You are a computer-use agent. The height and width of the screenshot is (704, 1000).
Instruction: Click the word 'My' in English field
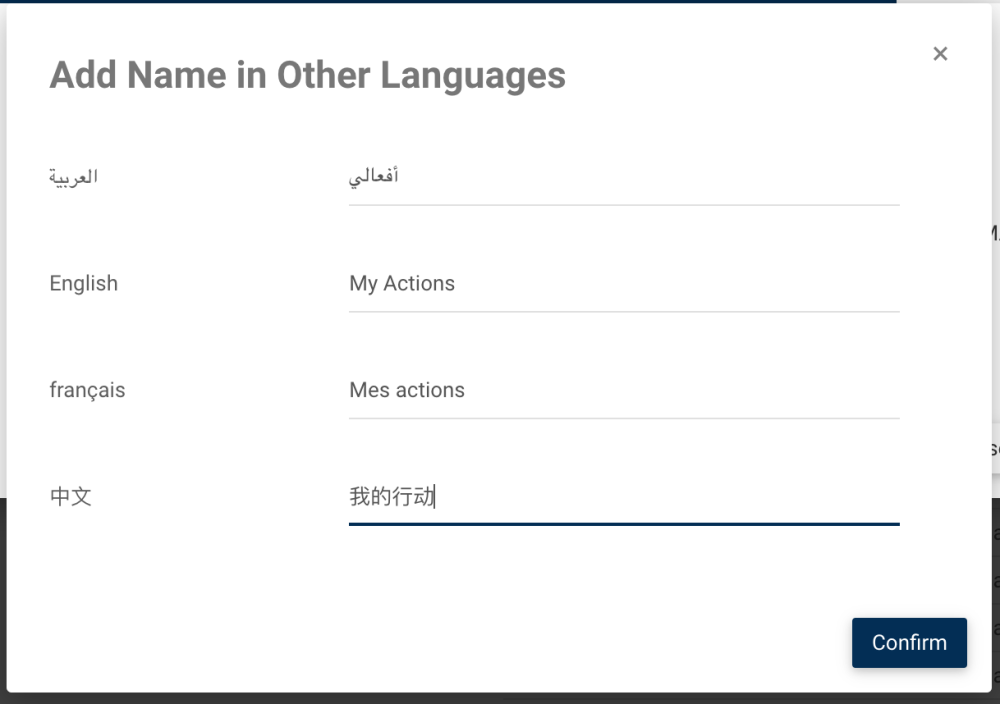[363, 284]
